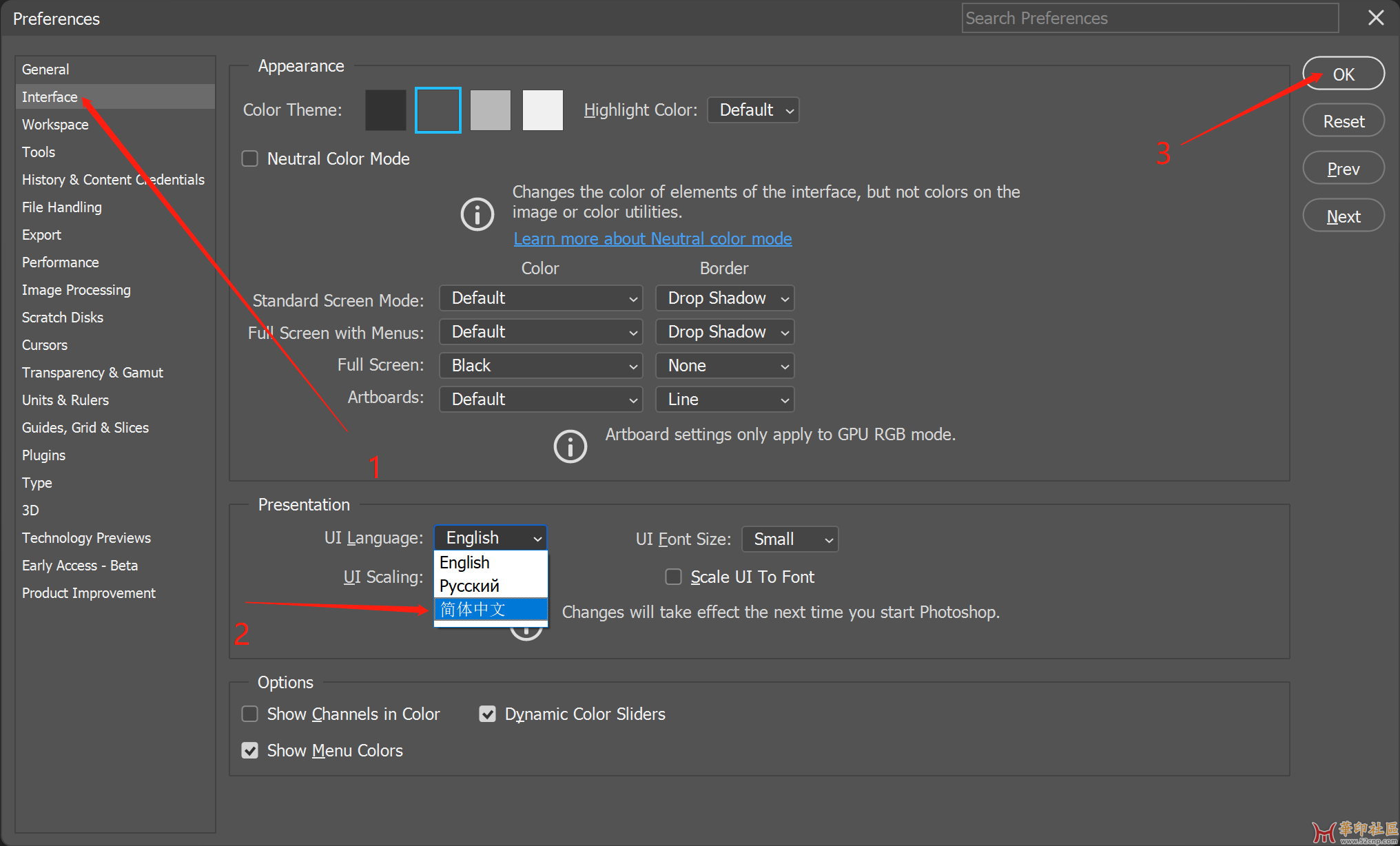Disable Show Menu Colors option
The height and width of the screenshot is (846, 1400).
[x=250, y=750]
